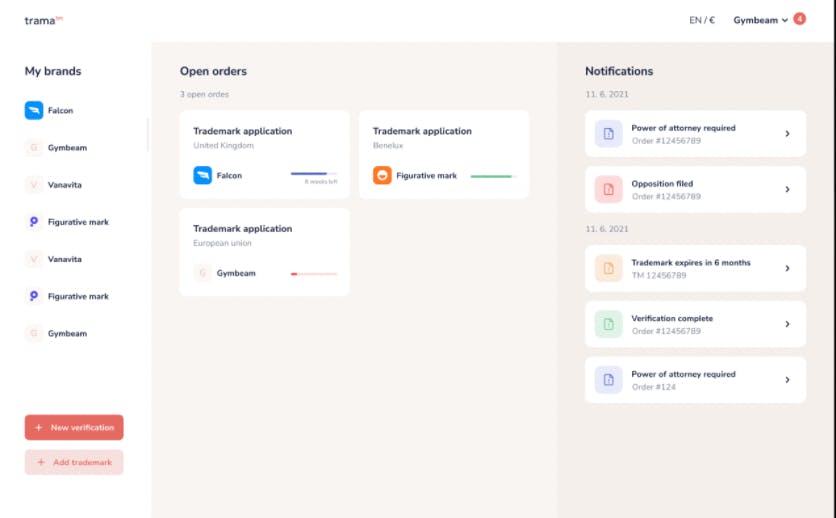
Task: Click the "8 weeks left" label
Action: [321, 182]
